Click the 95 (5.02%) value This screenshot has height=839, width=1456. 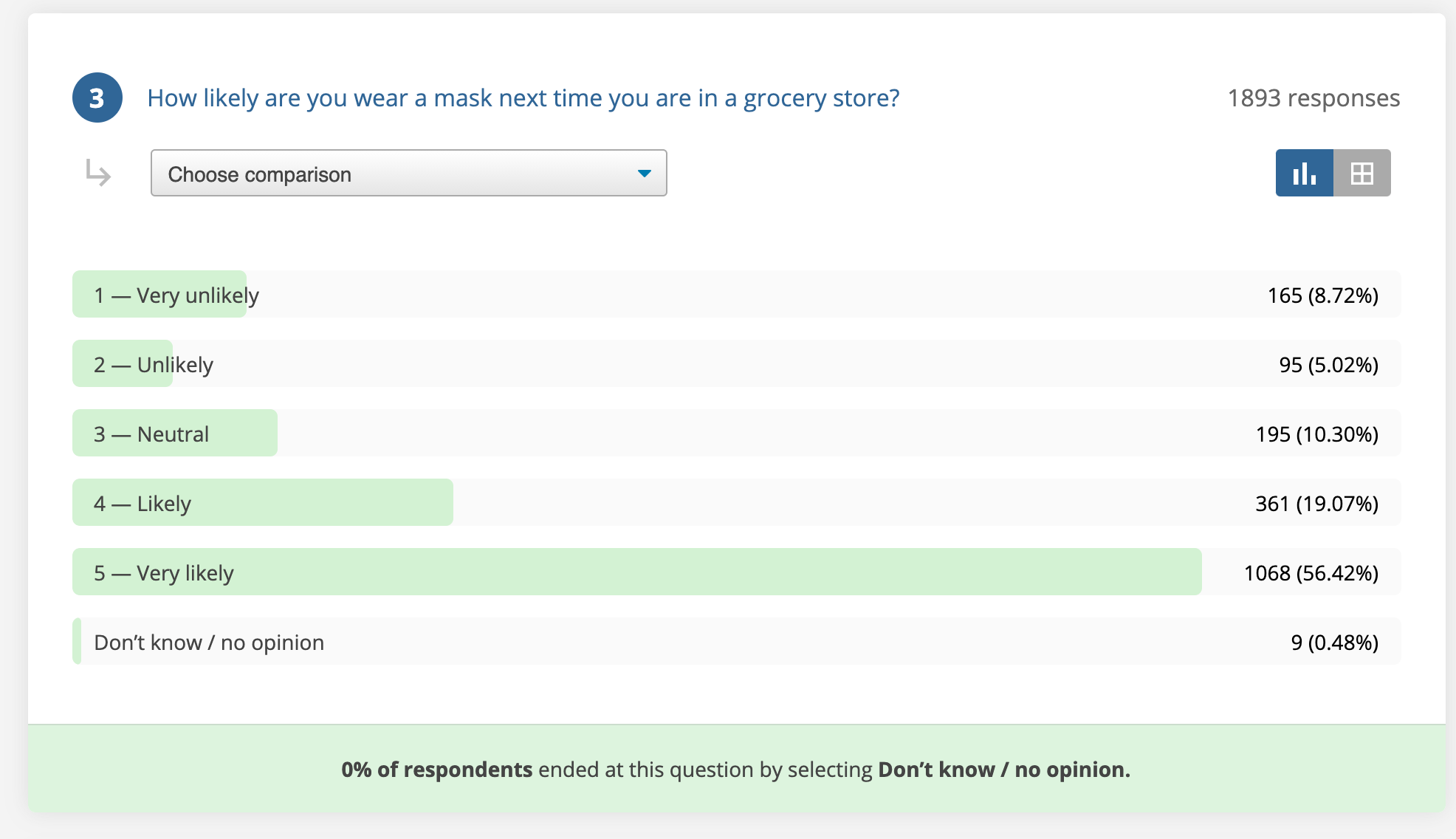click(x=1328, y=365)
